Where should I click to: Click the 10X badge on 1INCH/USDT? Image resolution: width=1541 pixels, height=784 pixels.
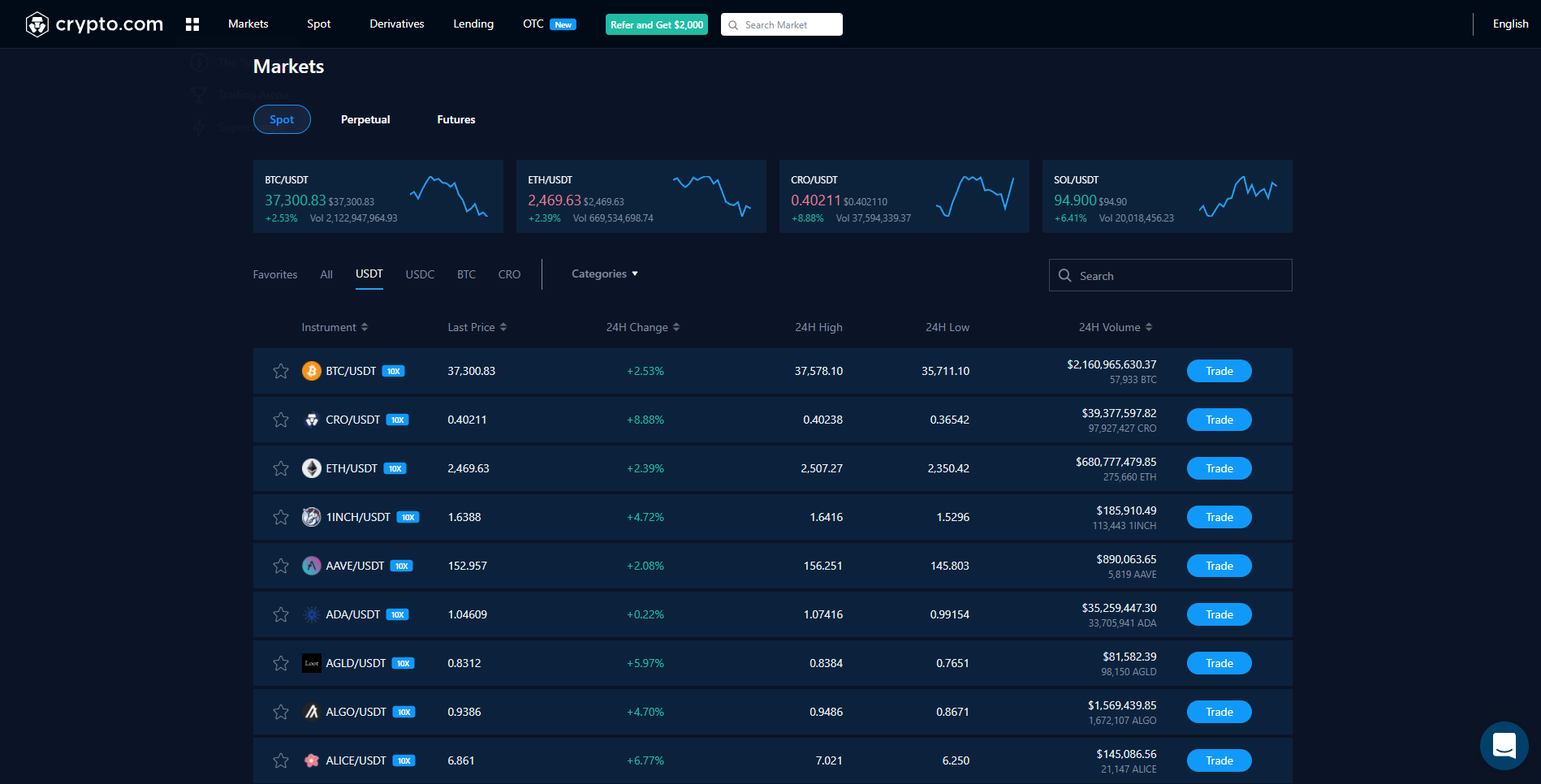point(408,517)
